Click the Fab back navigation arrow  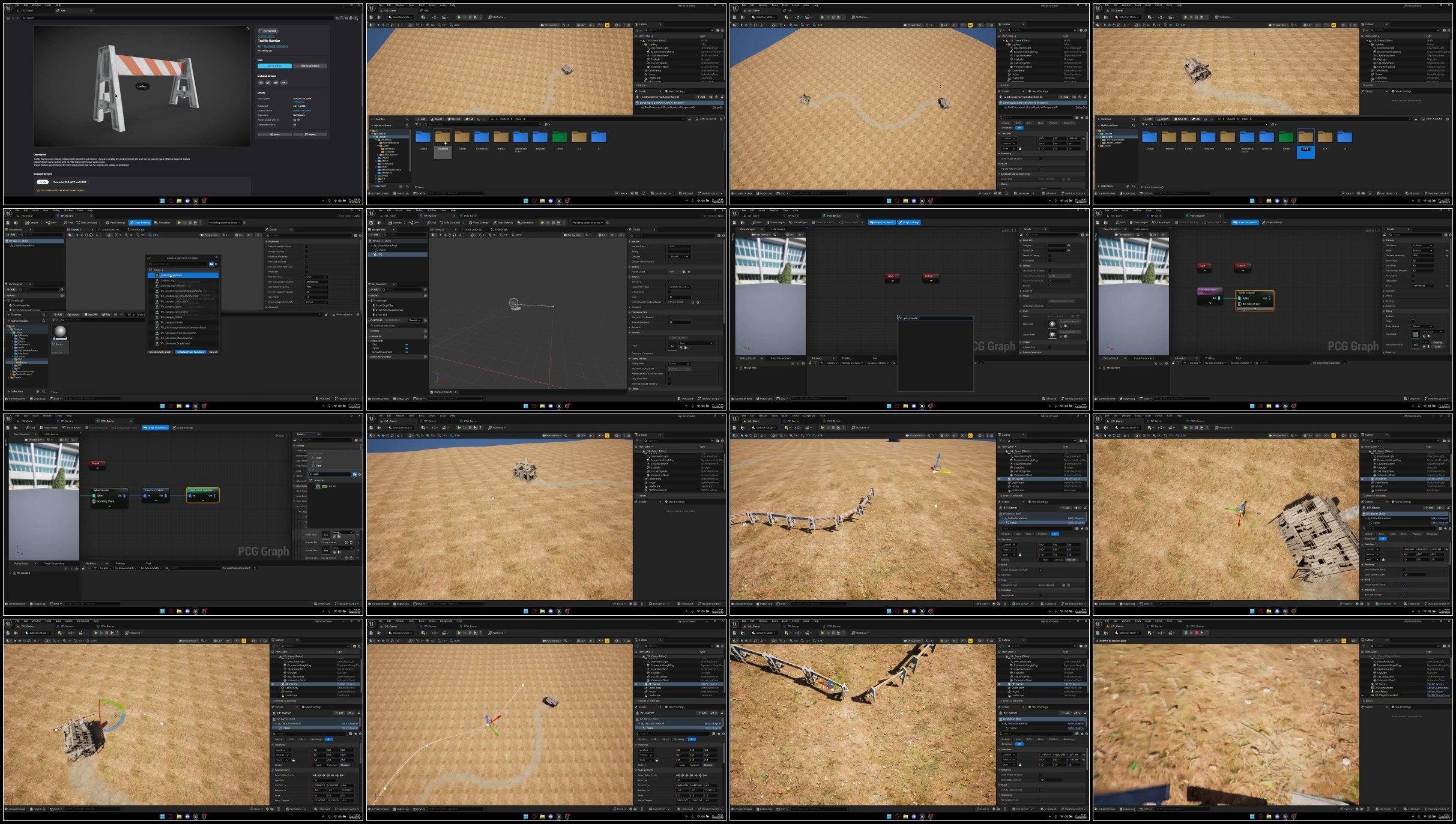pyautogui.click(x=13, y=18)
